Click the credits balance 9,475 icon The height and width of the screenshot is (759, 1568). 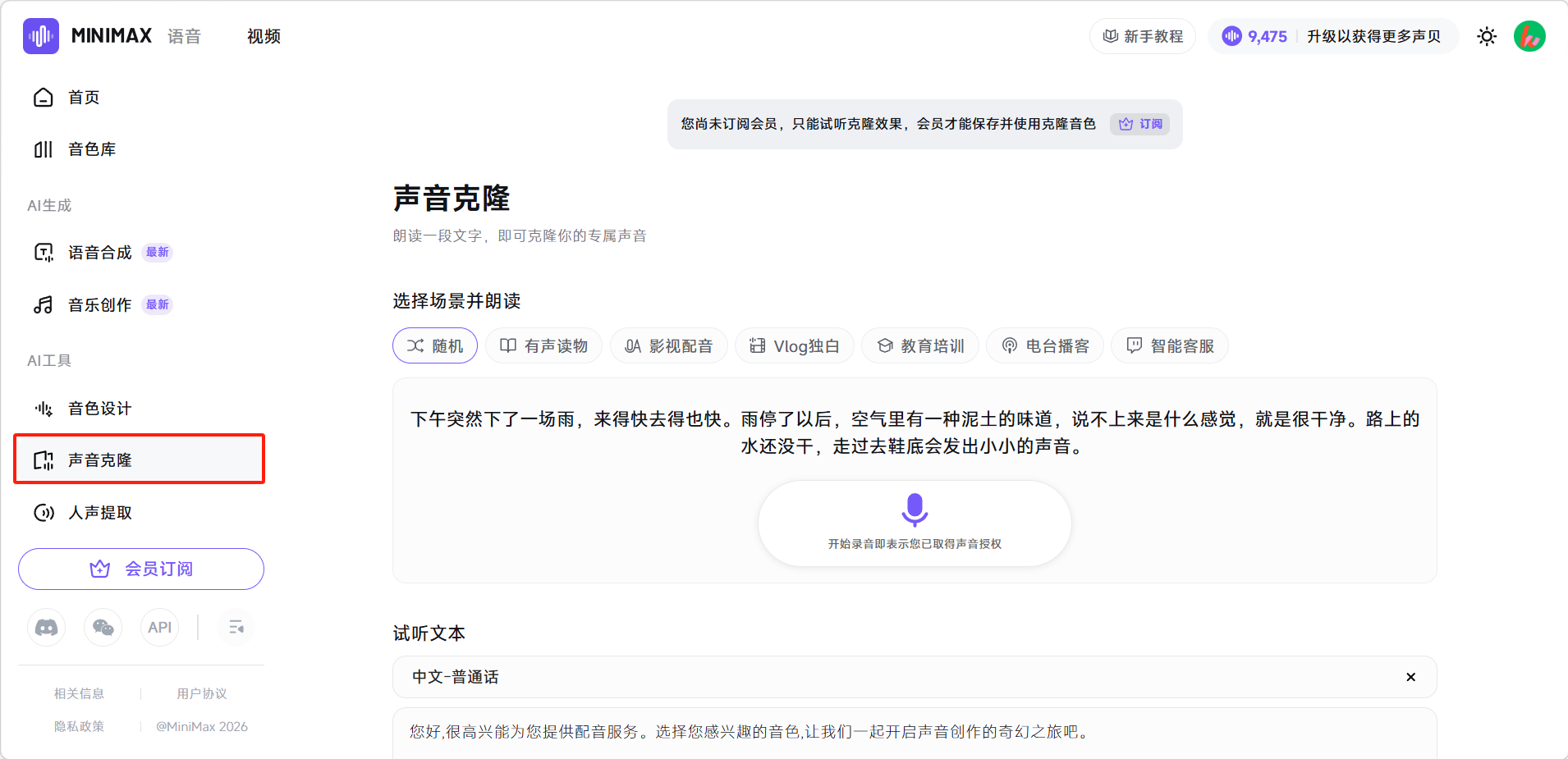tap(1231, 36)
